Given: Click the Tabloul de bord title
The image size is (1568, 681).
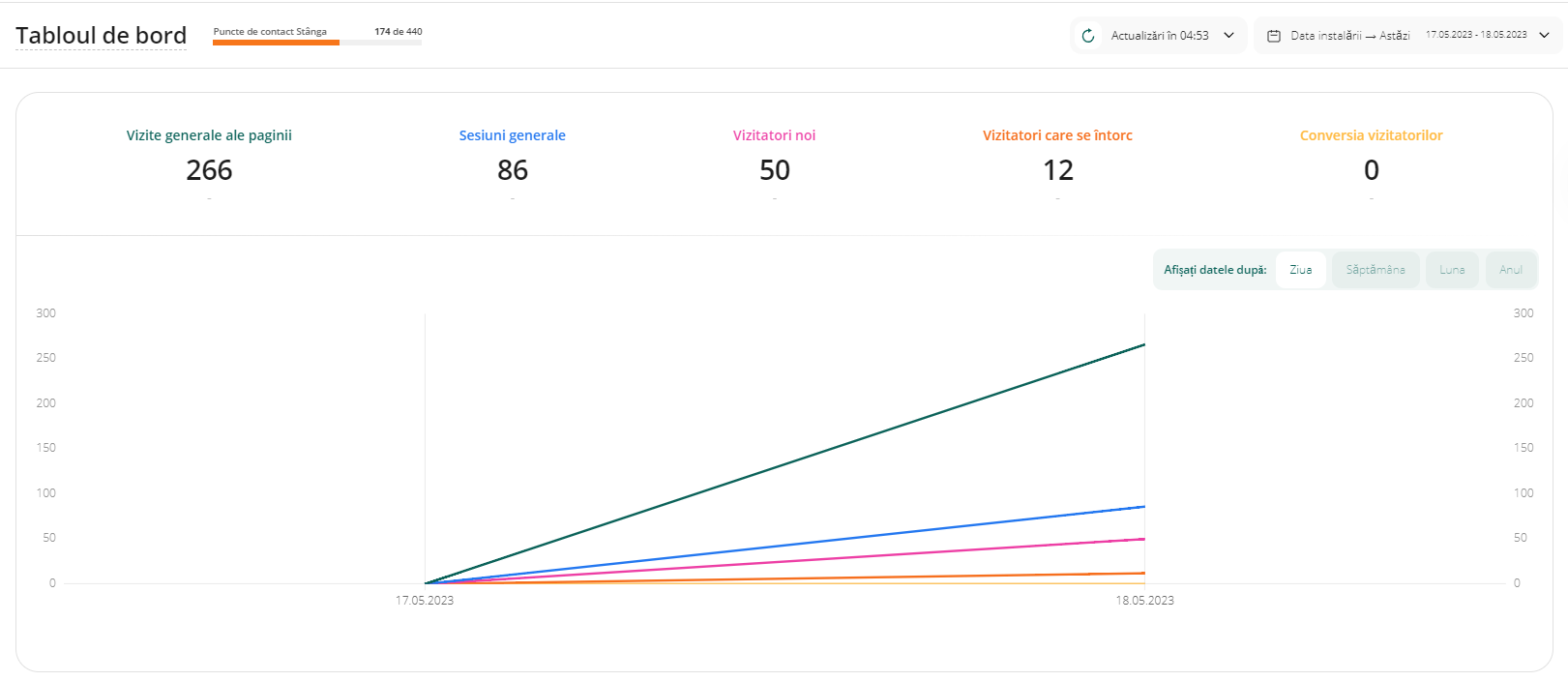Looking at the screenshot, I should pos(102,36).
